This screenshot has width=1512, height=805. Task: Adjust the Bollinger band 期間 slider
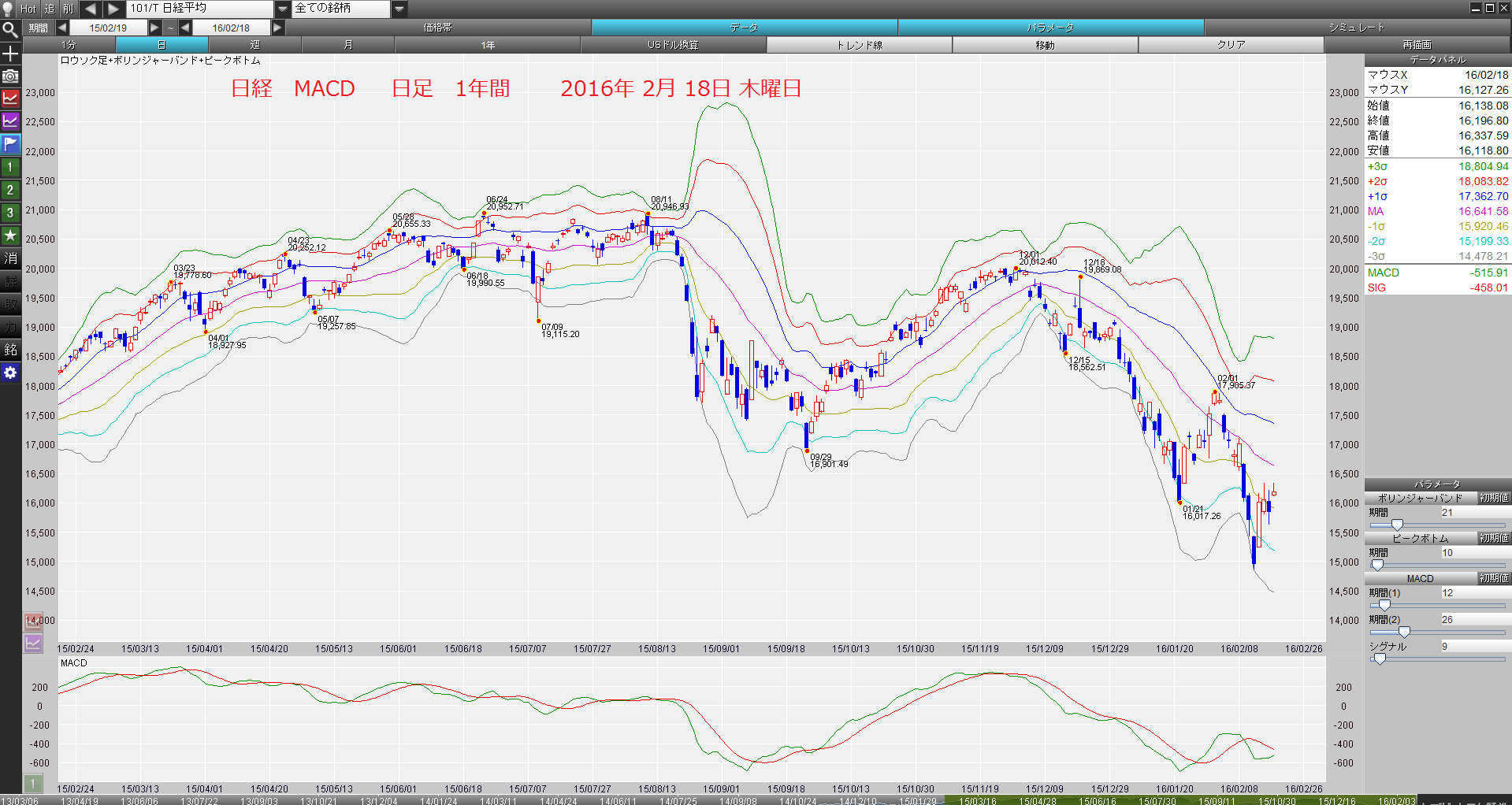coord(1438,525)
